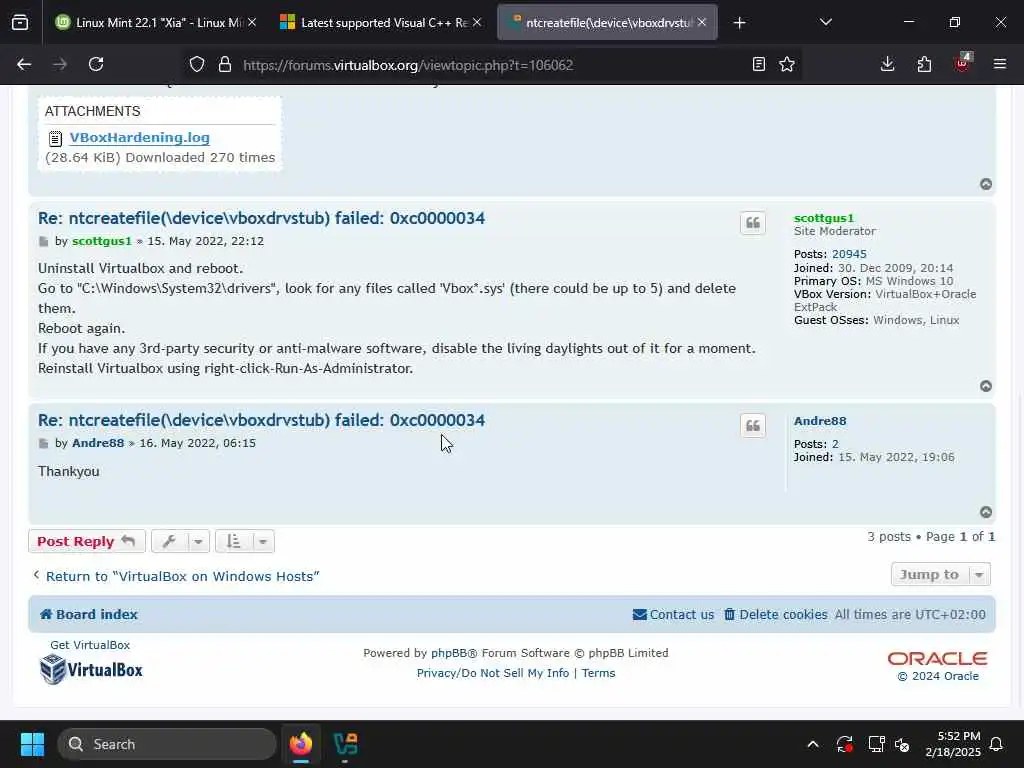The image size is (1024, 768).
Task: Show hidden system tray icons
Action: tap(813, 744)
